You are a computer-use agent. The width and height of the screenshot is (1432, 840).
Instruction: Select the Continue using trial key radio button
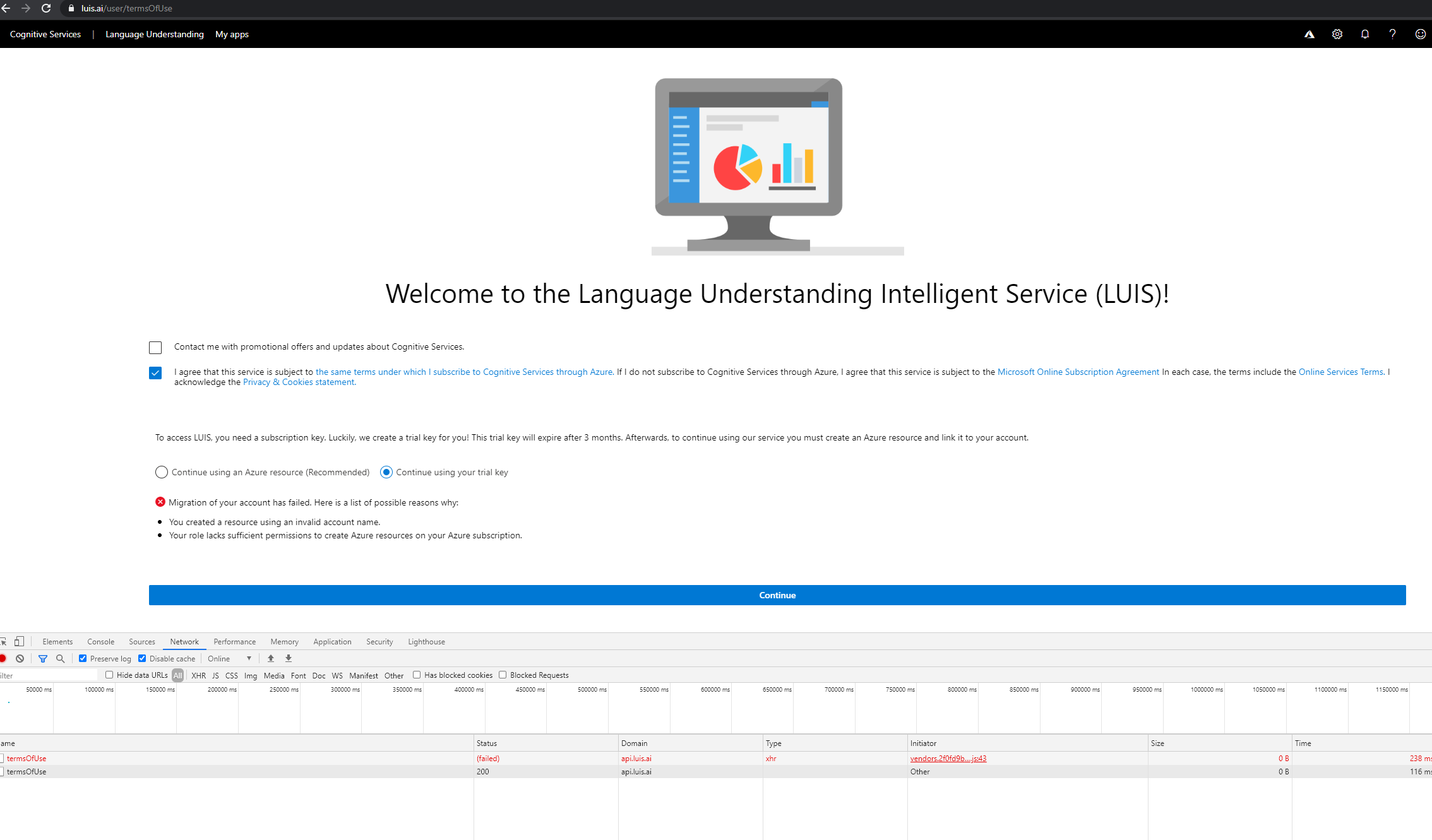coord(384,472)
